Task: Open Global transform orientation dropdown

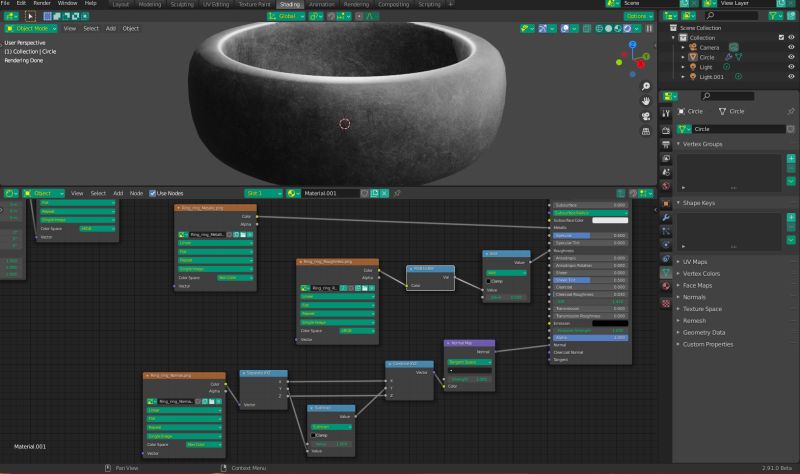Action: [286, 16]
